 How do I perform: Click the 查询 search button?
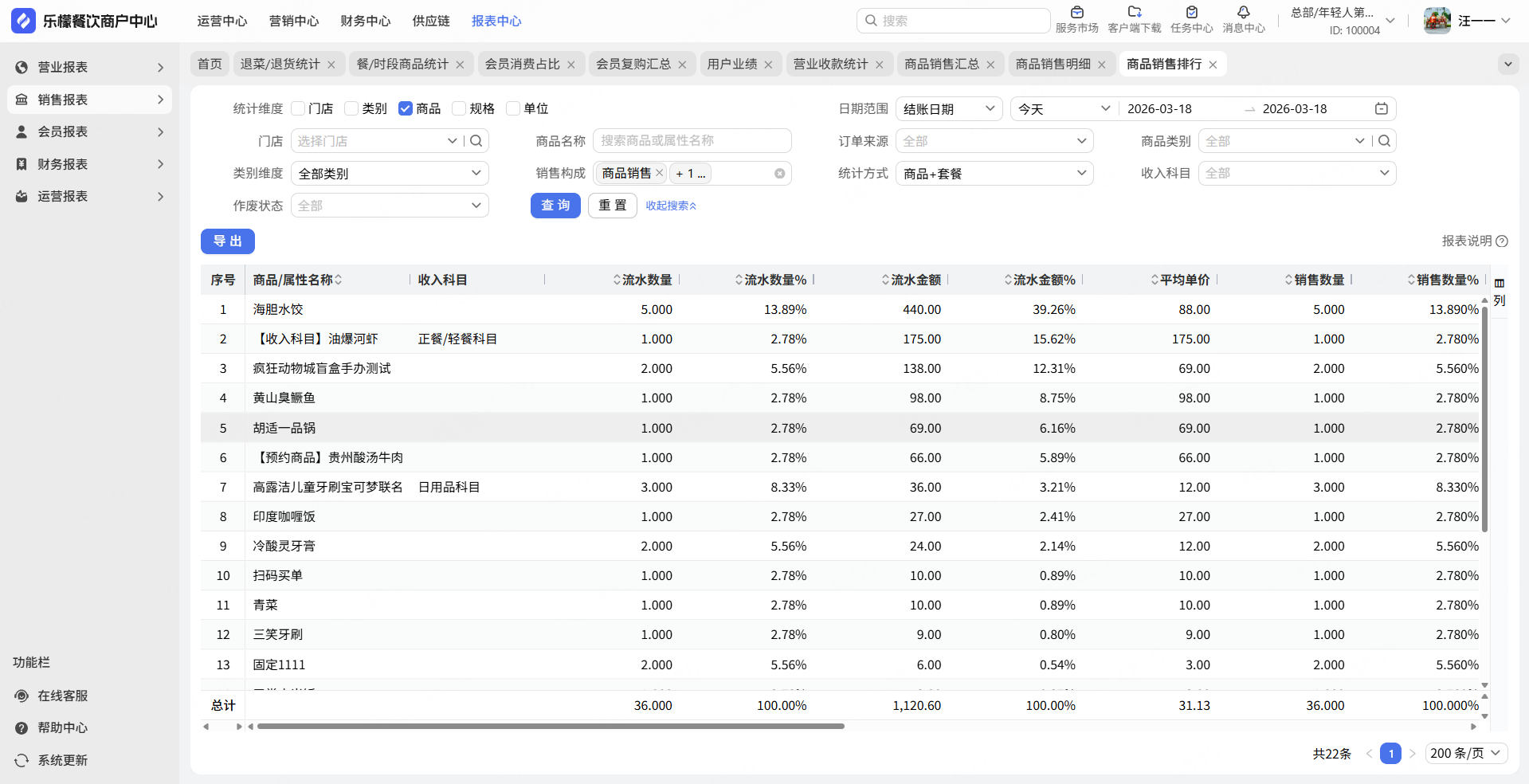(x=555, y=206)
